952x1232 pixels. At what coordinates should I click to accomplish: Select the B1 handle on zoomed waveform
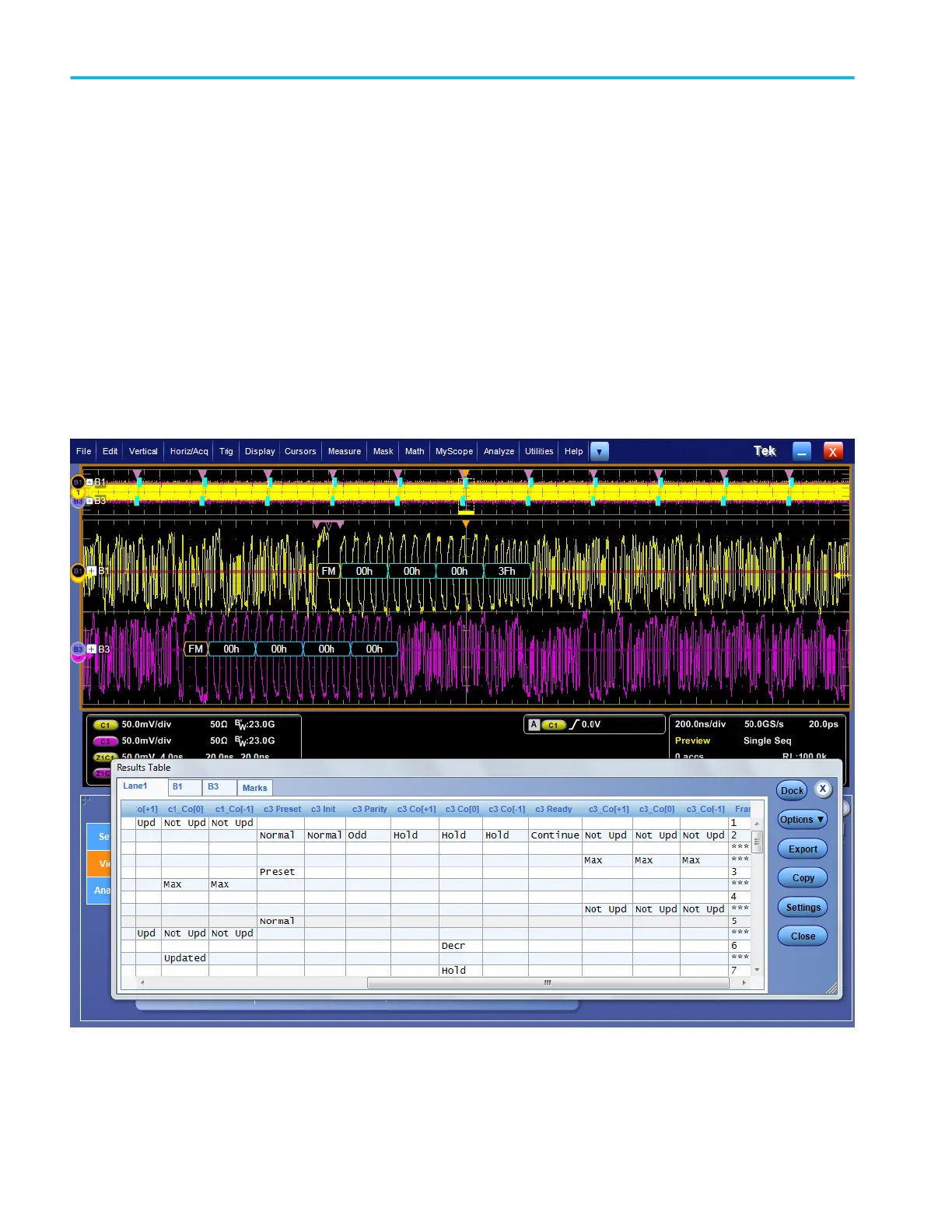point(78,571)
